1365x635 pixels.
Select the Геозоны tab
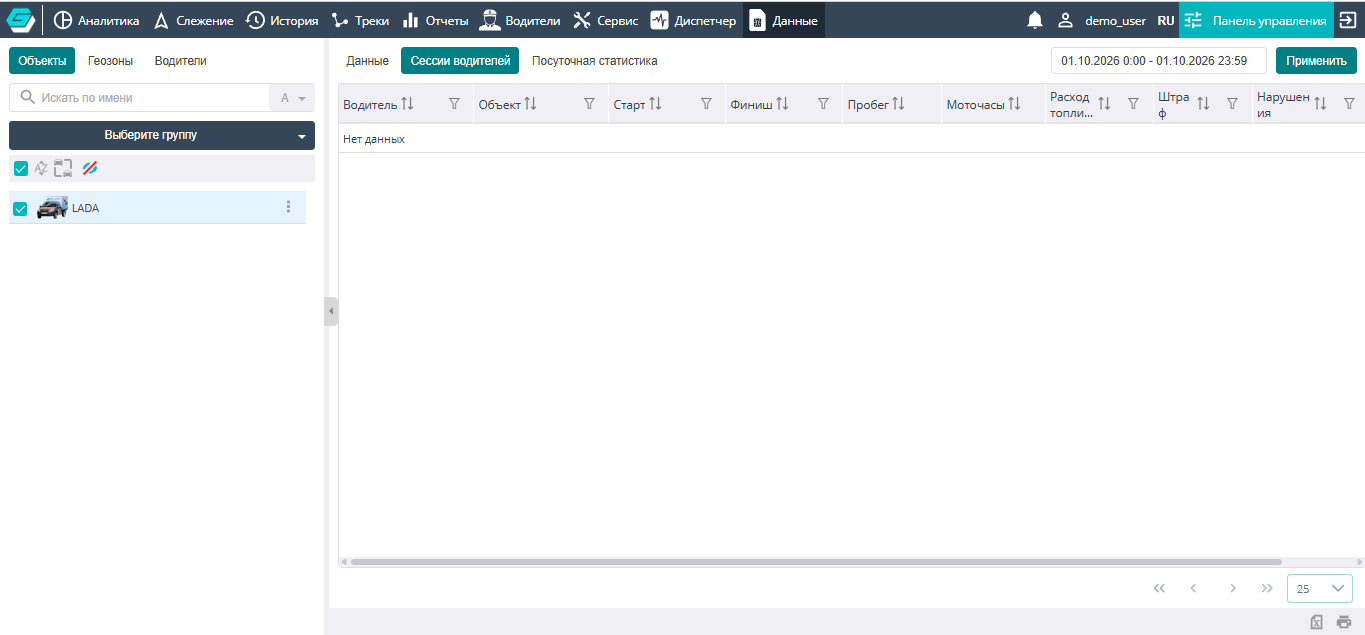click(x=110, y=61)
